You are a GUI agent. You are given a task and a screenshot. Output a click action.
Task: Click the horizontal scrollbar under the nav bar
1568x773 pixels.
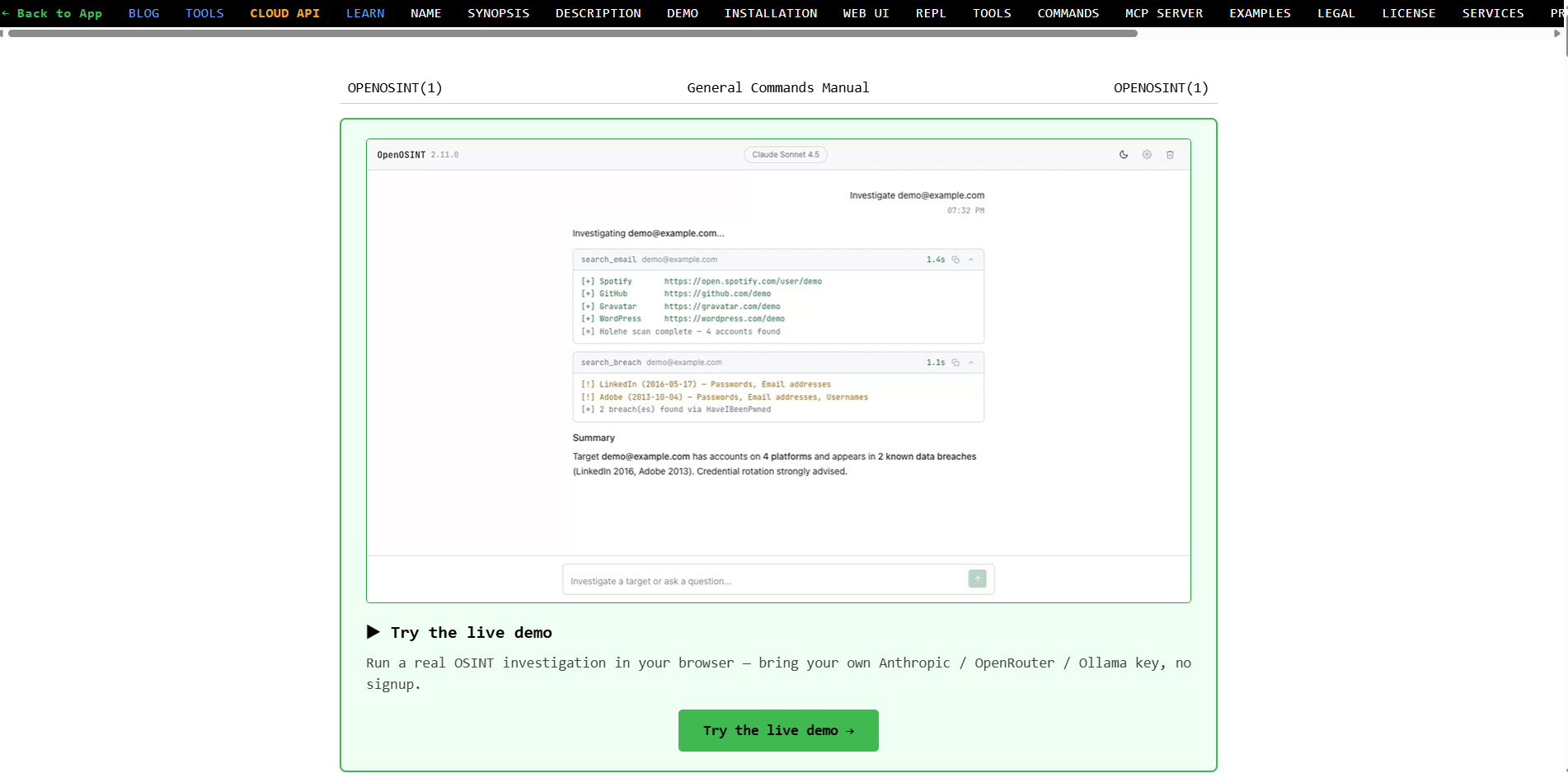(573, 34)
